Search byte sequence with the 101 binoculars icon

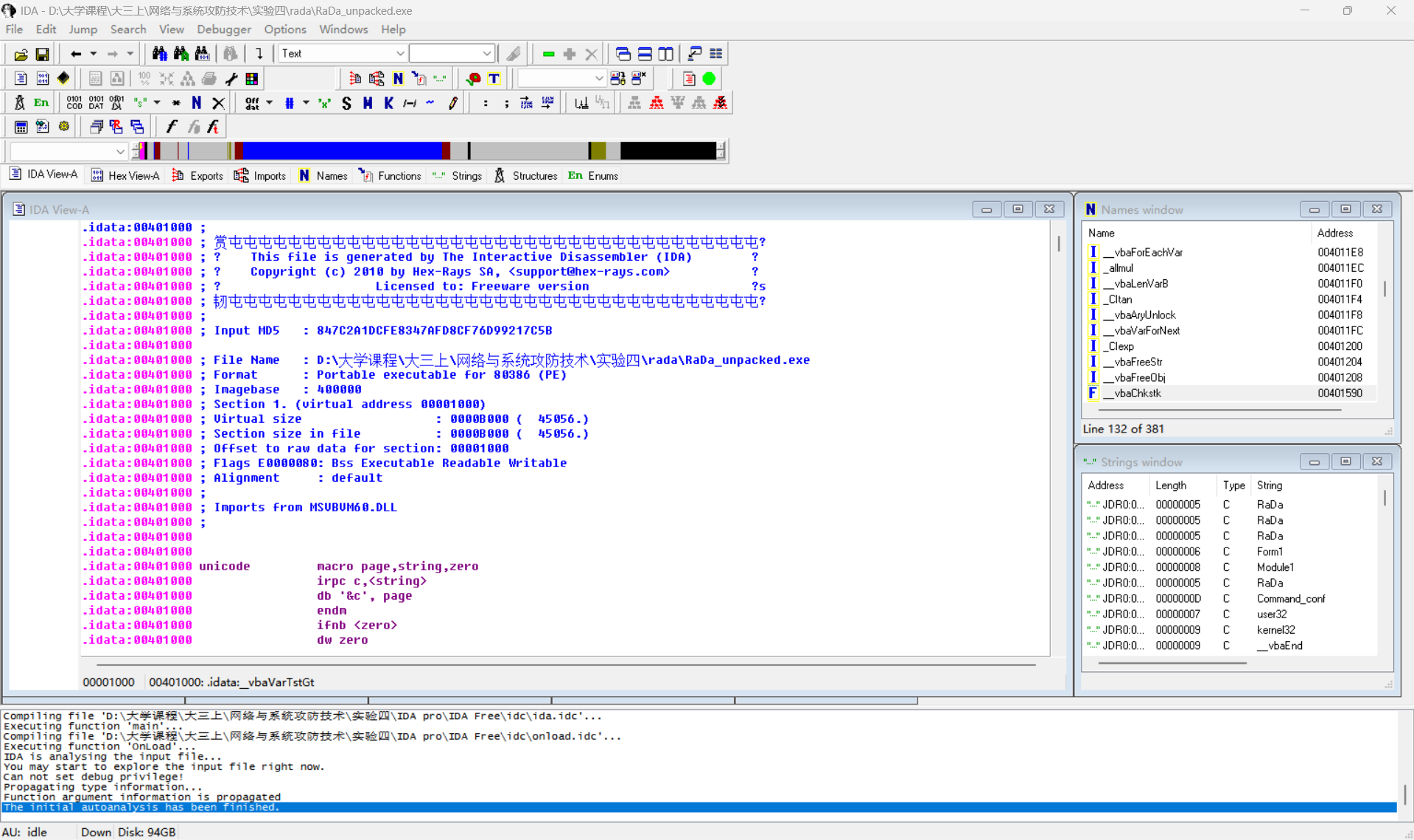[x=202, y=54]
